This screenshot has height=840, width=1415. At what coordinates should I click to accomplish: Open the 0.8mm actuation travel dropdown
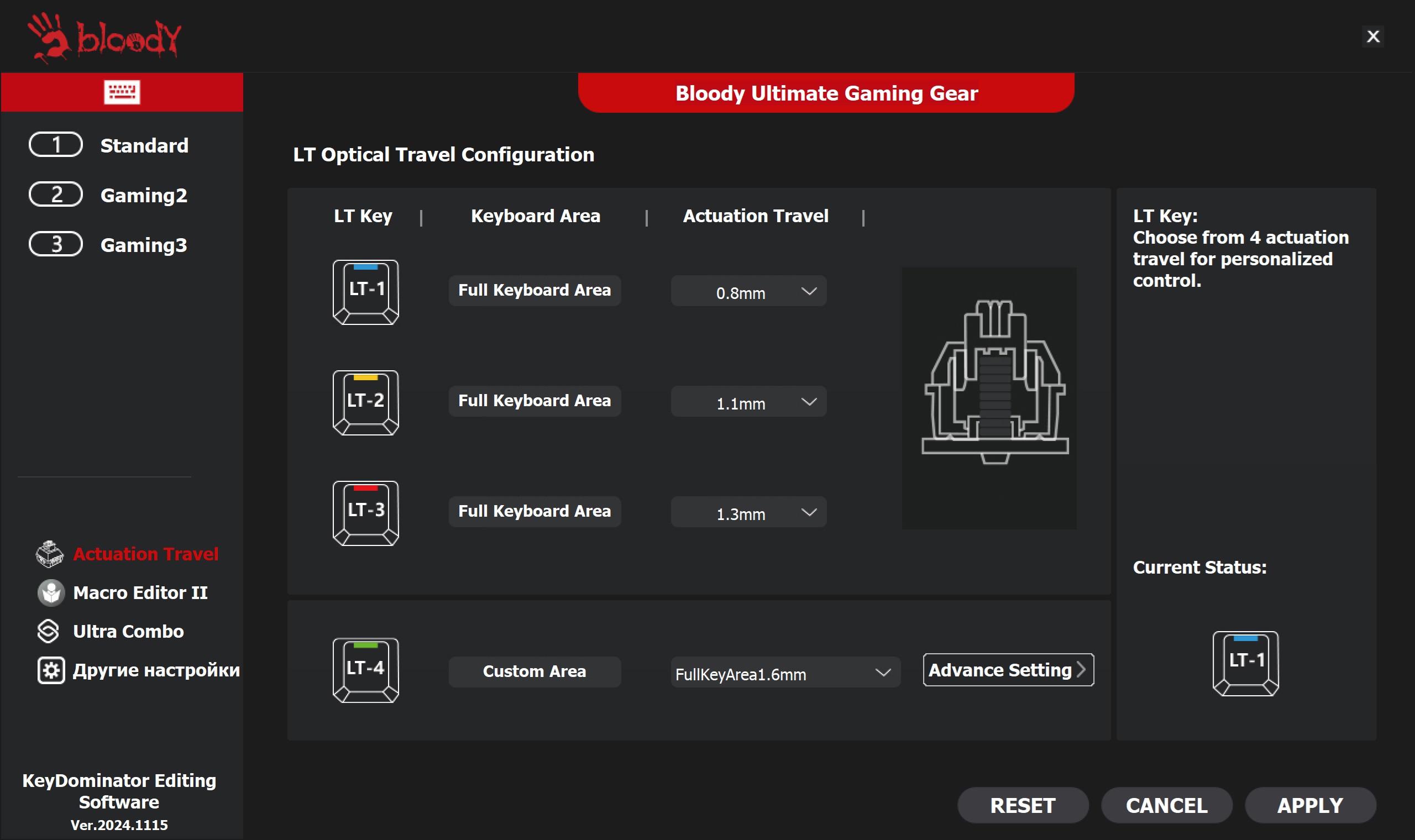(x=748, y=291)
